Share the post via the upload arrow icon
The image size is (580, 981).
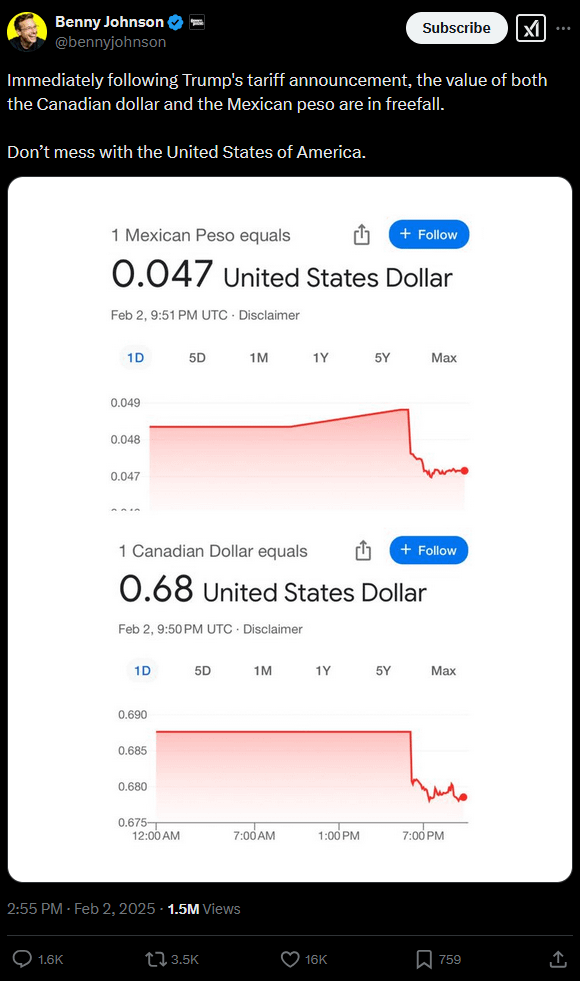pos(558,958)
